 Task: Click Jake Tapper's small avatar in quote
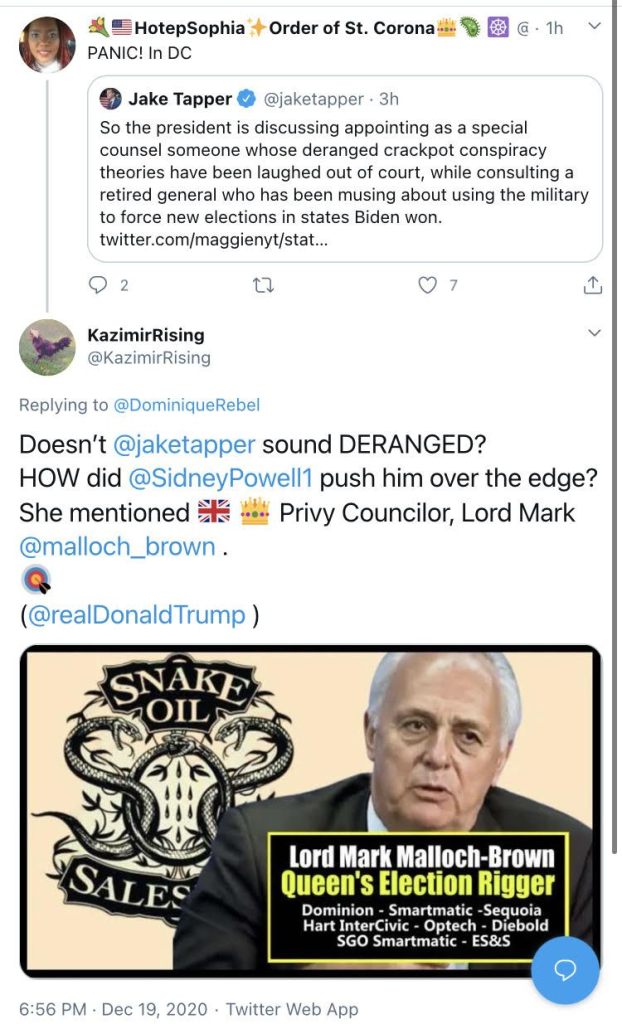point(111,99)
